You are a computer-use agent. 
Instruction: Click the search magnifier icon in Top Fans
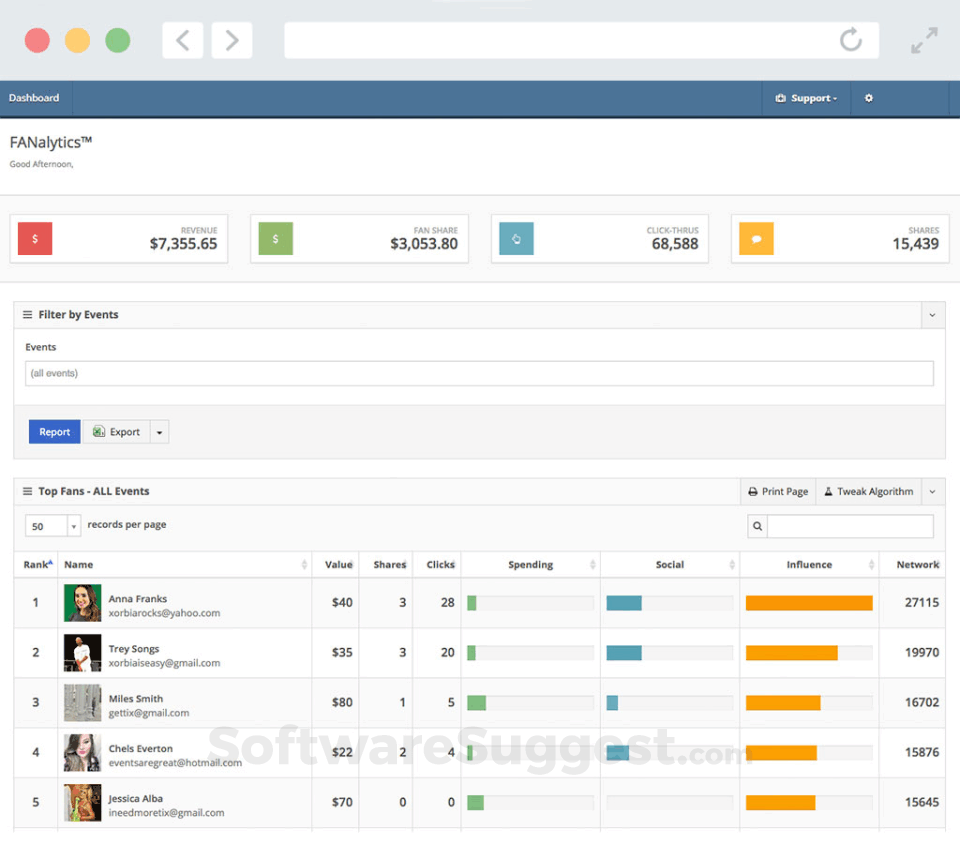coord(758,526)
